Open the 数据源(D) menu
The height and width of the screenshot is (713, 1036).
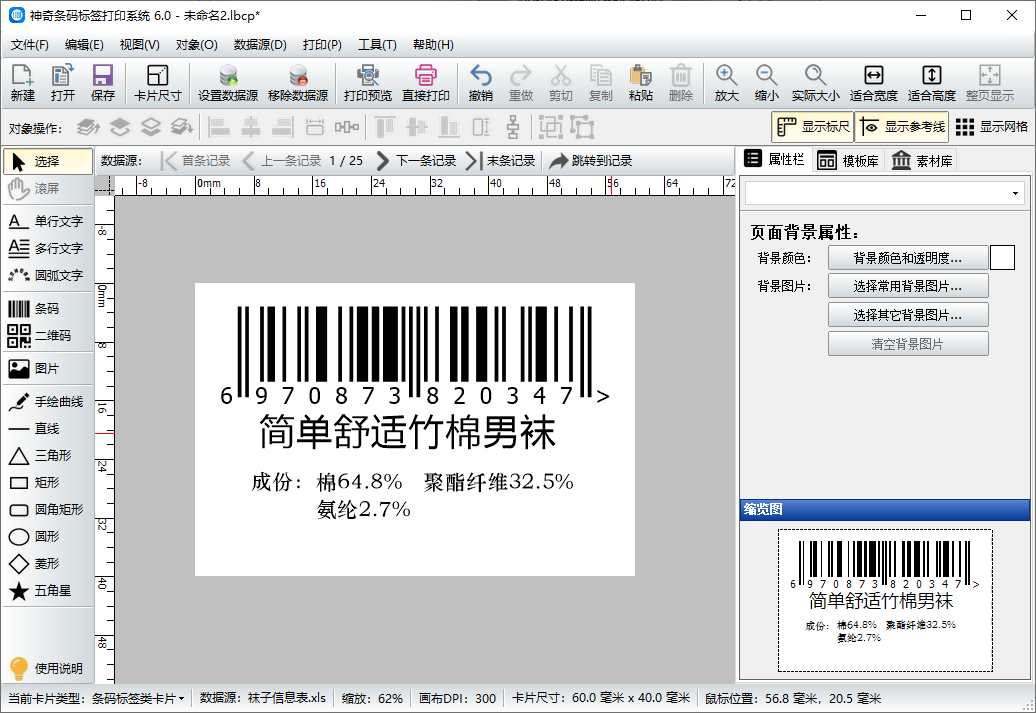point(260,45)
